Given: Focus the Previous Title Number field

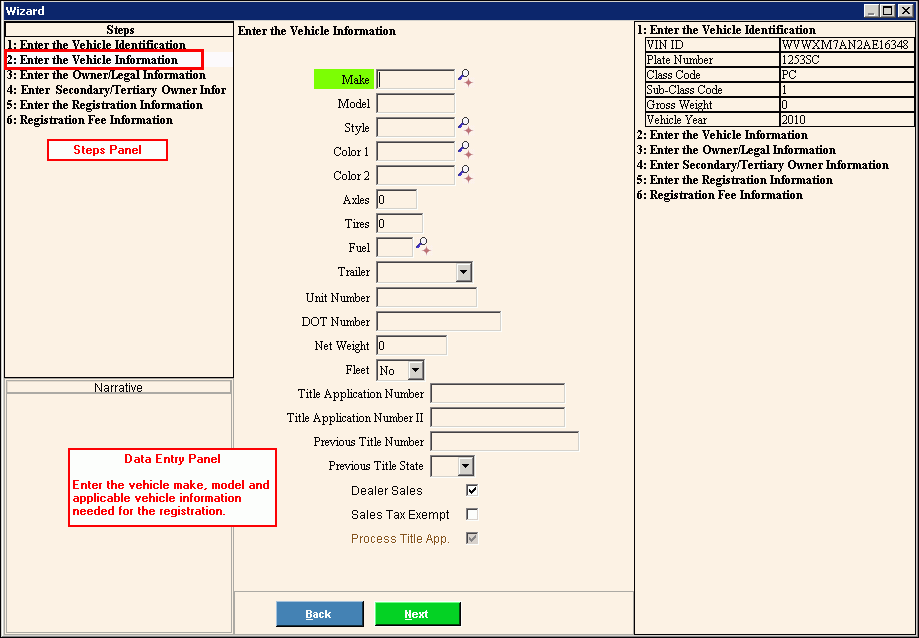Looking at the screenshot, I should [505, 441].
